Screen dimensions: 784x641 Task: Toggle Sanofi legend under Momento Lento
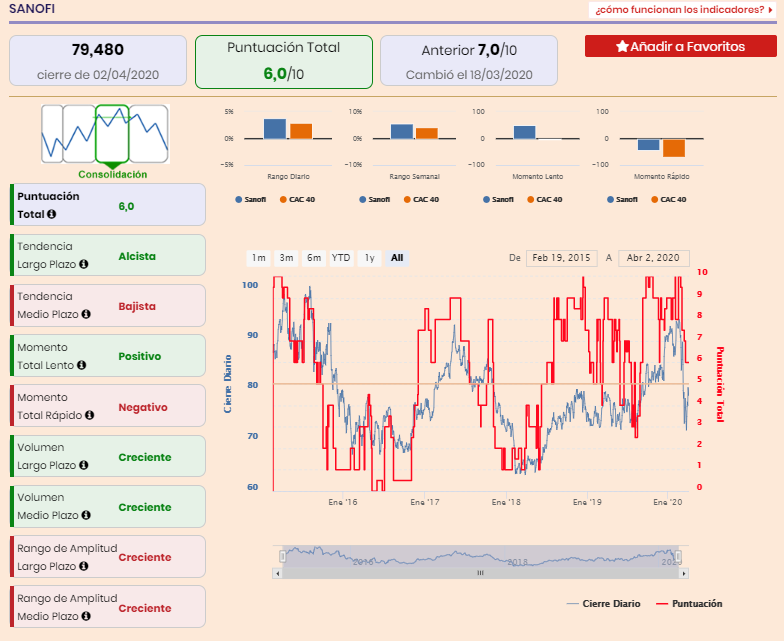[x=498, y=200]
